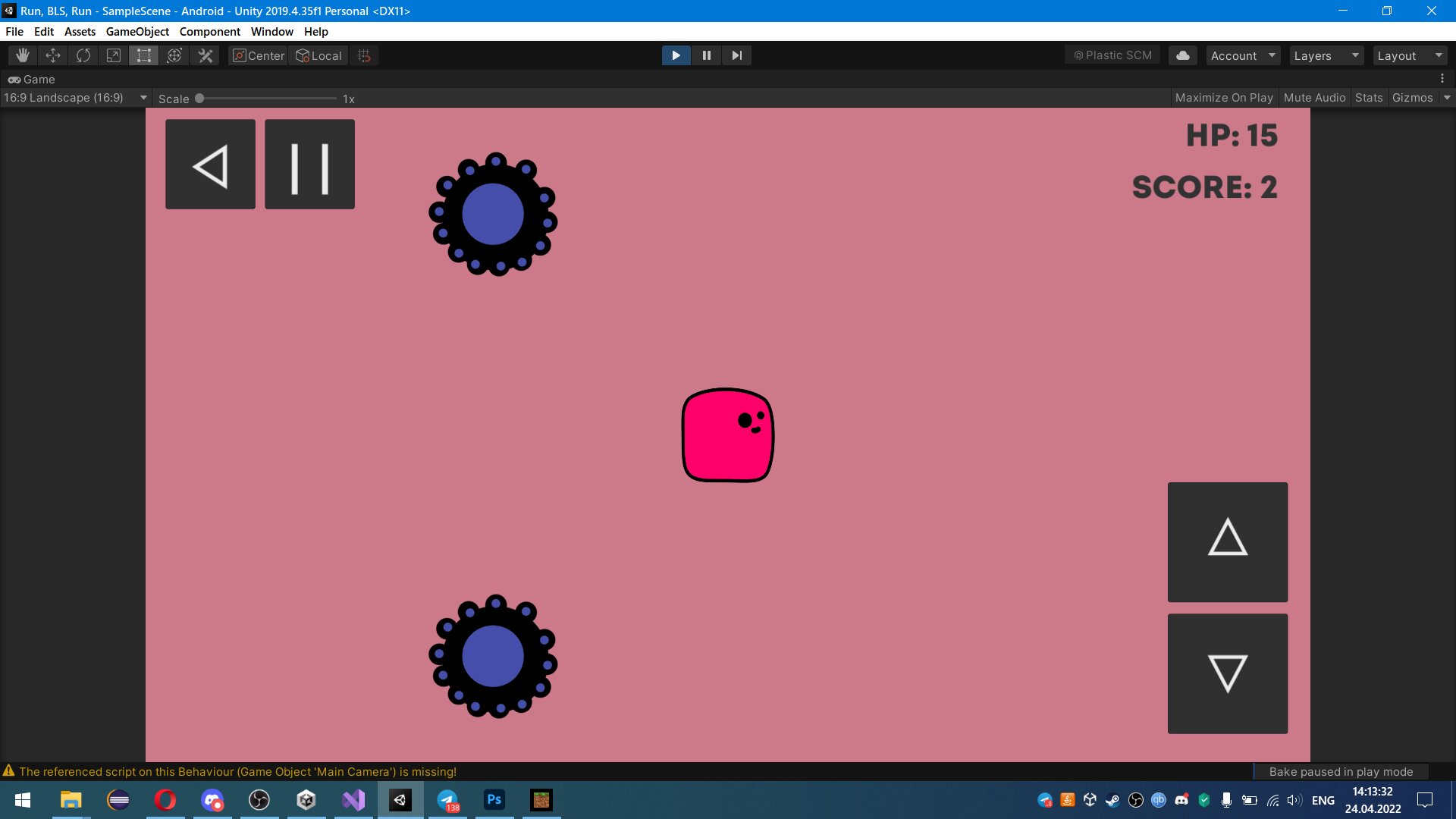Select the Transform combined tool

point(175,55)
